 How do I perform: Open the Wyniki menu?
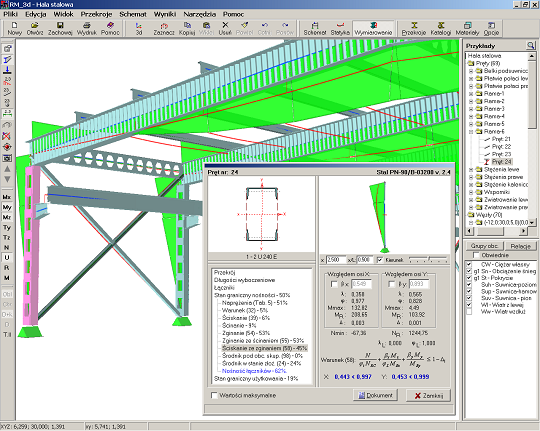point(165,14)
